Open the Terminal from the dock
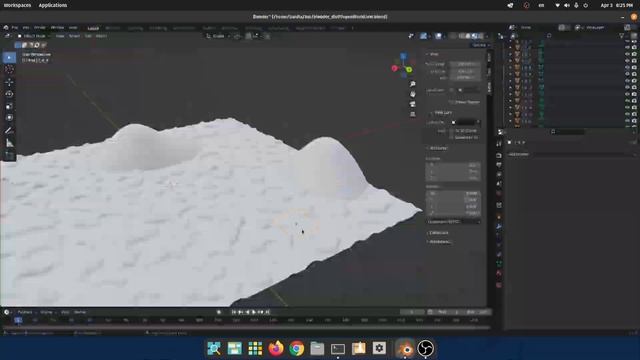Screen dimensions: 640x360 click(338, 348)
